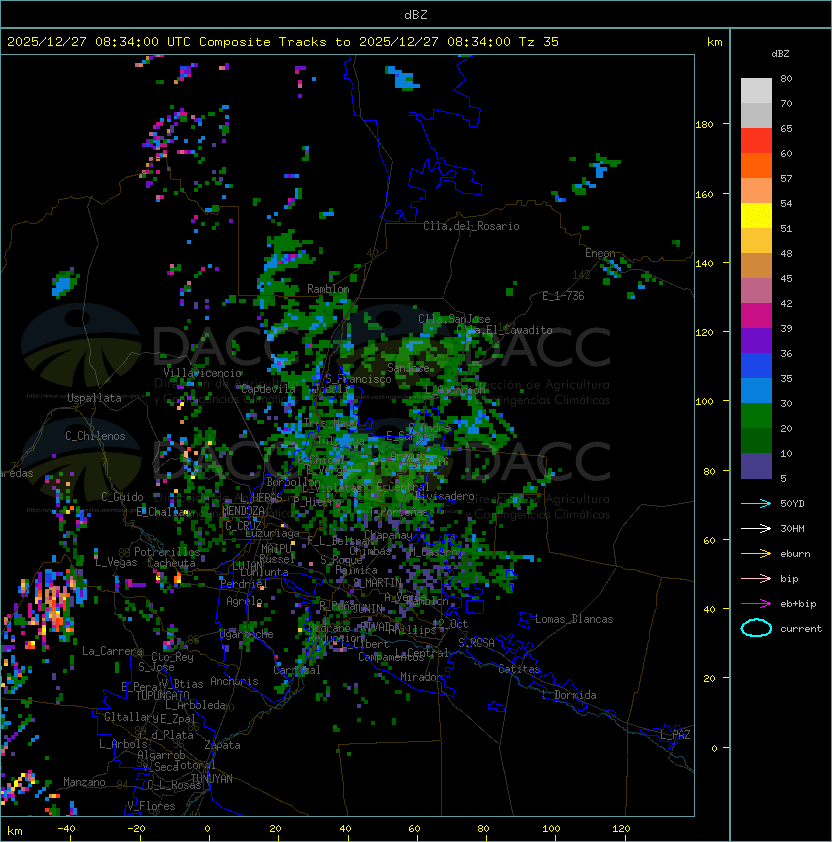This screenshot has height=842, width=832.
Task: Click the '0' tick on vertical km axis
Action: click(x=714, y=749)
